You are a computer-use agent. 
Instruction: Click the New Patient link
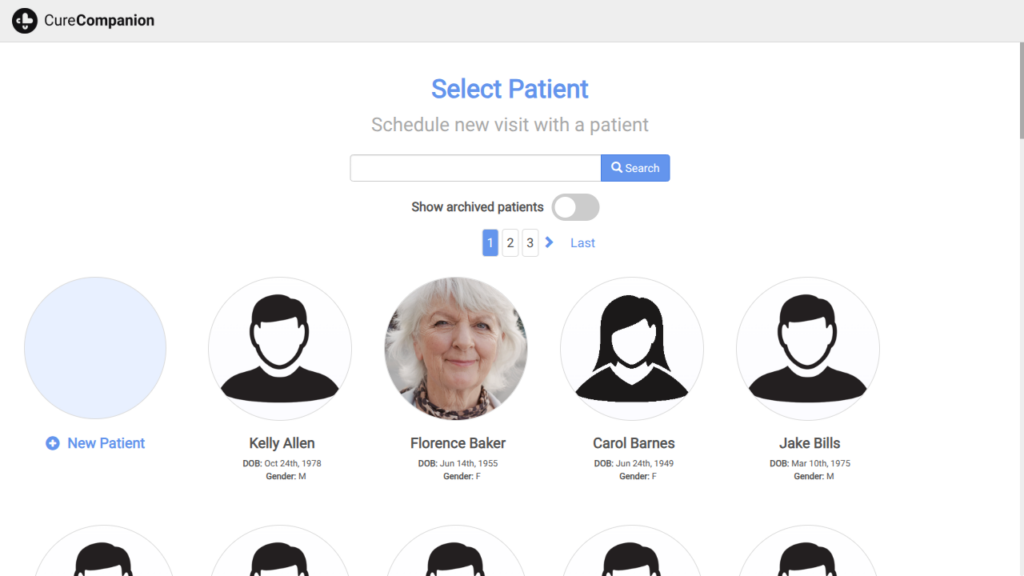(106, 443)
